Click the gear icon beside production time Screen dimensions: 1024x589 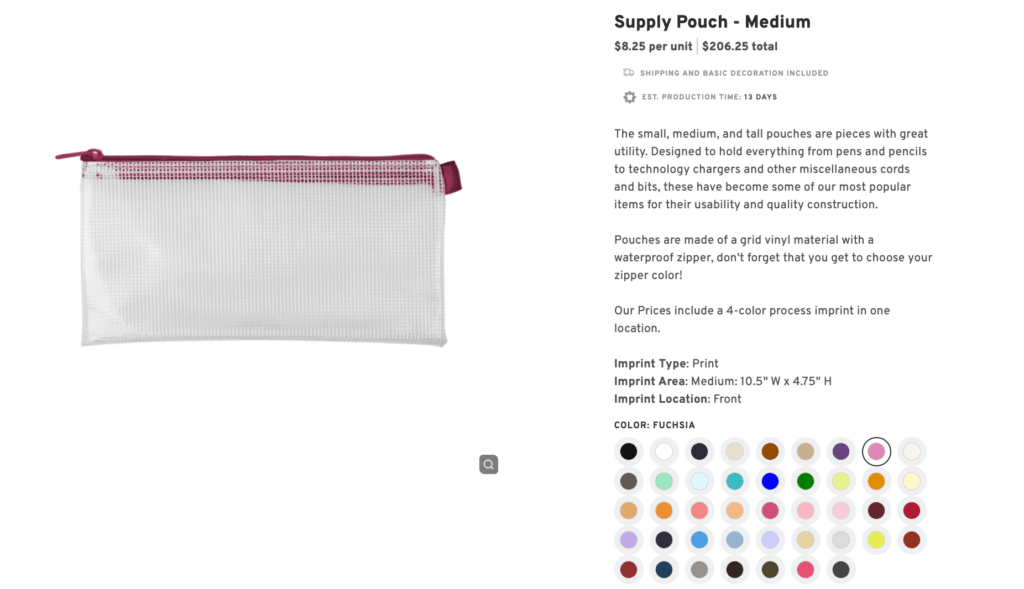[x=629, y=96]
